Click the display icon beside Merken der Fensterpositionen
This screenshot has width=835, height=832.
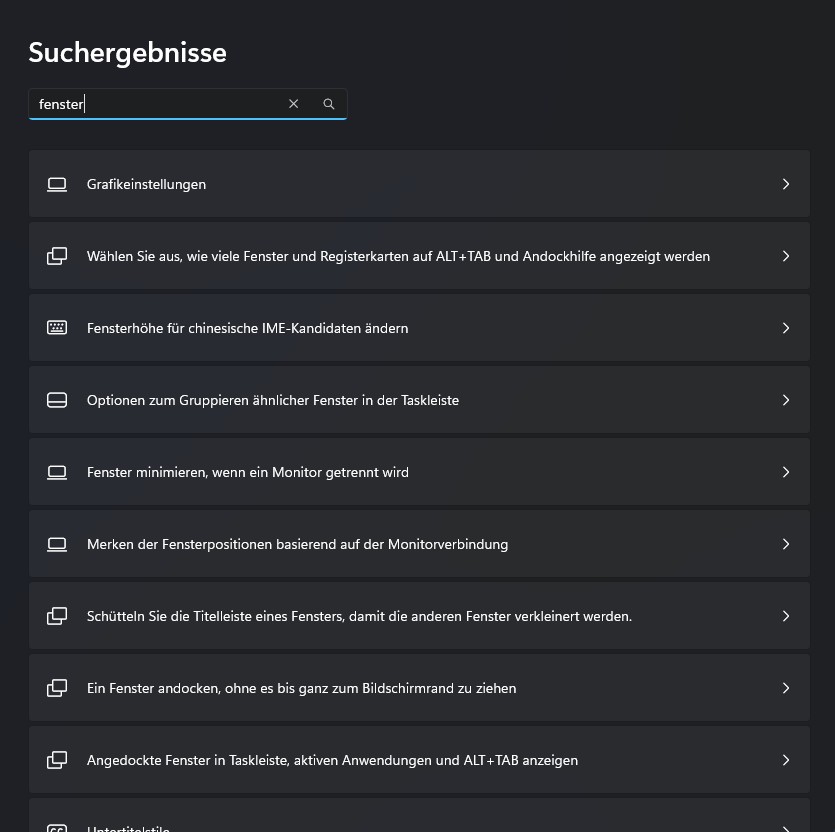click(x=57, y=544)
